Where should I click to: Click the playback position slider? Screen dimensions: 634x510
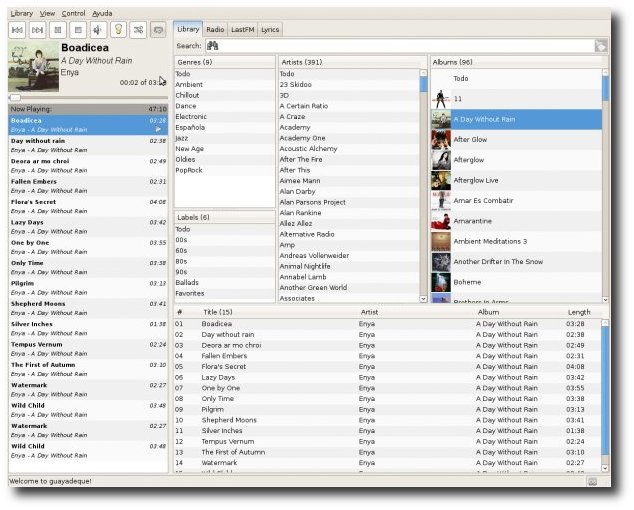coord(88,97)
